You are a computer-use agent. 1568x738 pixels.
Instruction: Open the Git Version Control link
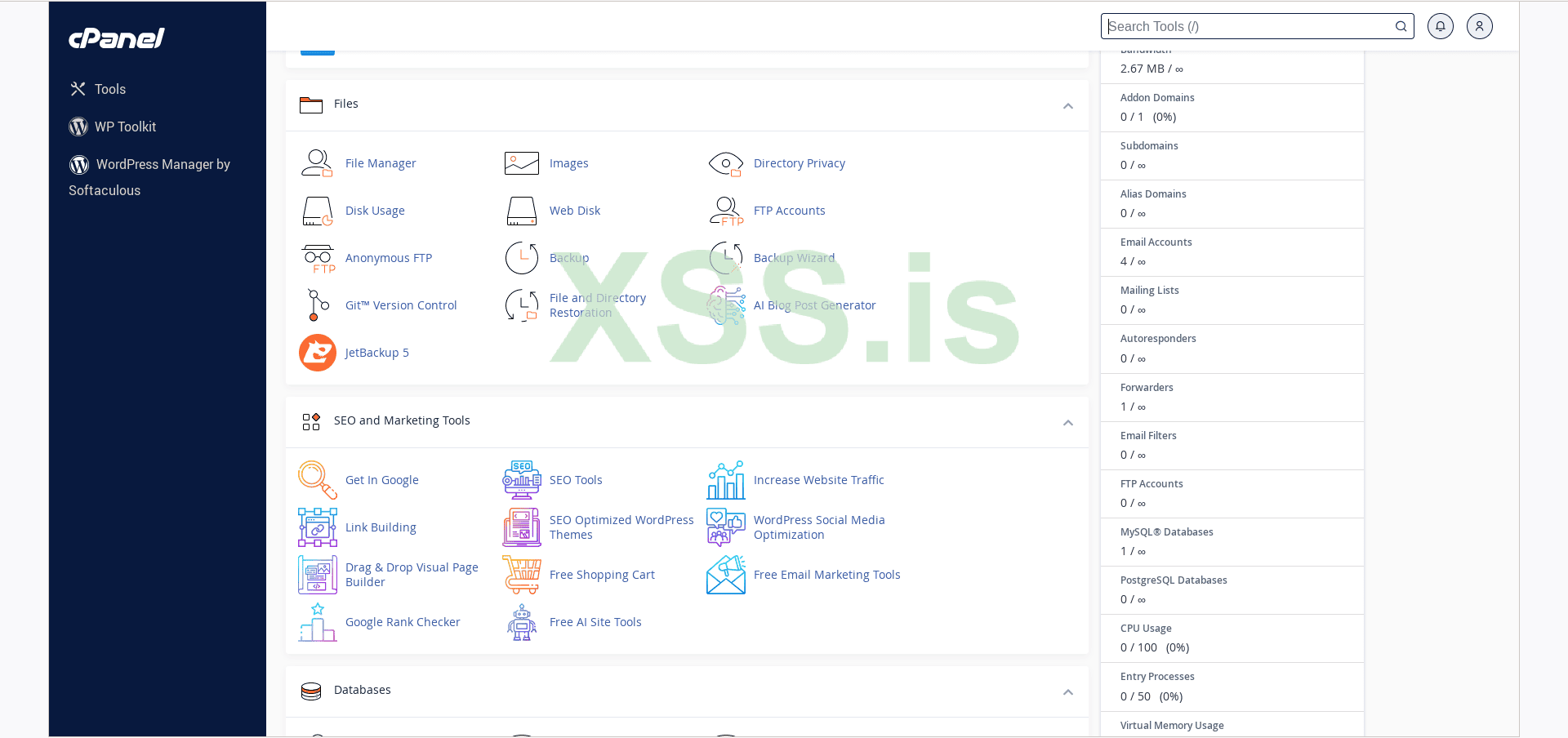(x=401, y=305)
